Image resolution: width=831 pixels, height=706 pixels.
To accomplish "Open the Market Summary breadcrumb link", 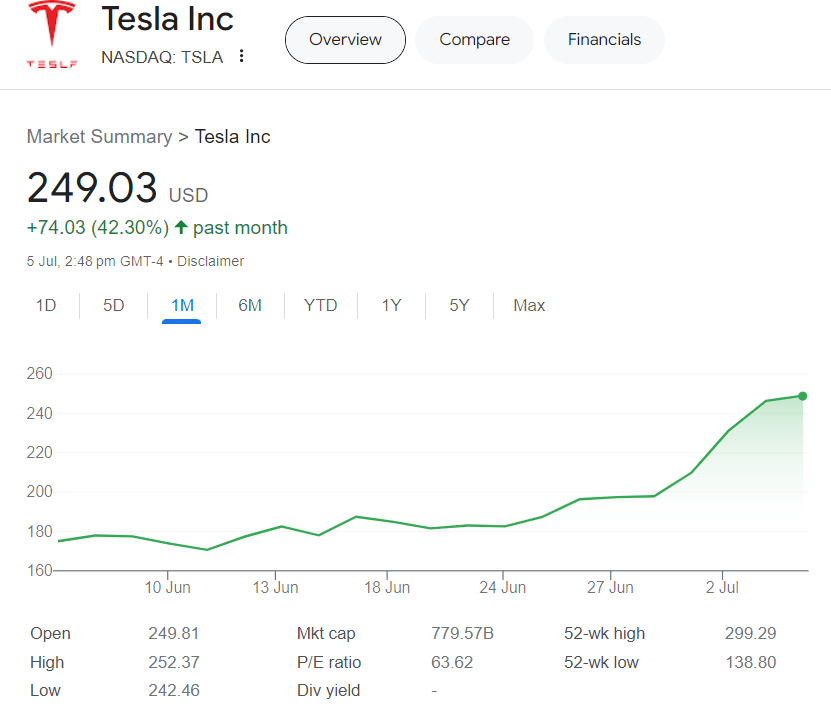I will pyautogui.click(x=99, y=137).
